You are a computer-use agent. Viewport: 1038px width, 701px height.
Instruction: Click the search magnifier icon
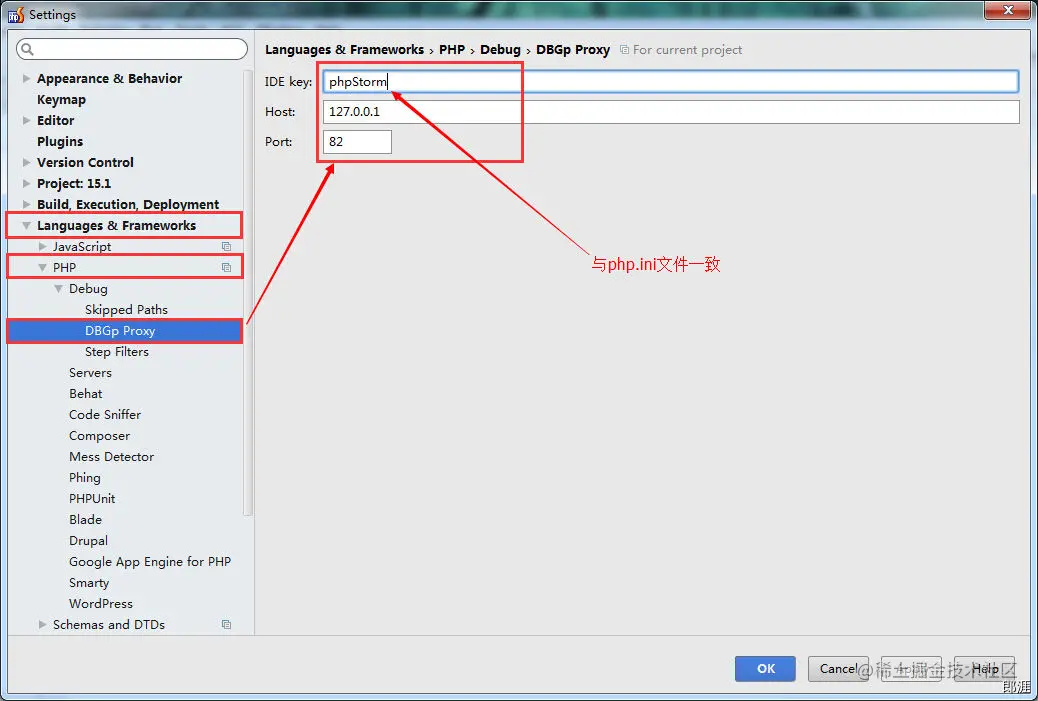click(27, 49)
